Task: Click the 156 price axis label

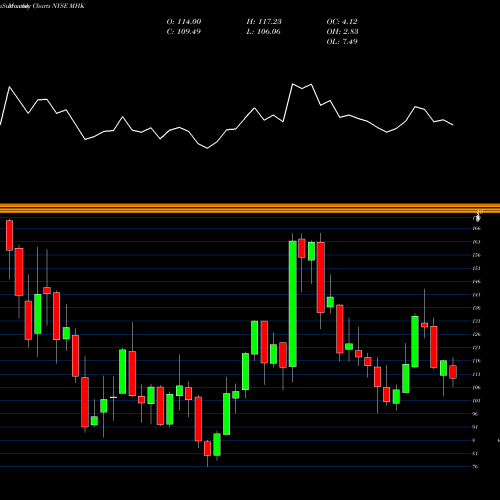Action: (477, 255)
